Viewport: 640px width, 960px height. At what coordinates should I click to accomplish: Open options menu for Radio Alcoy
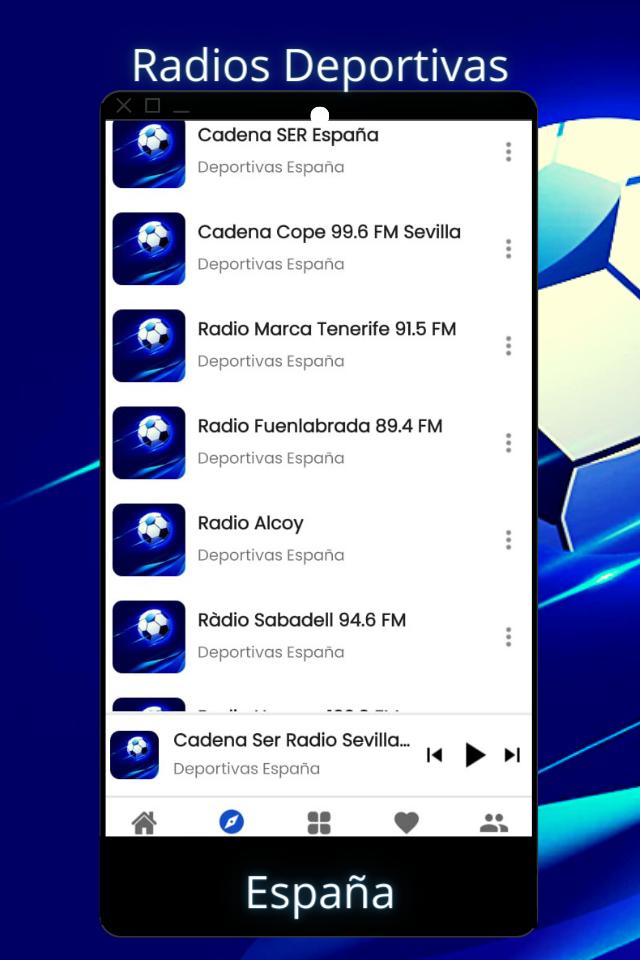(x=508, y=540)
